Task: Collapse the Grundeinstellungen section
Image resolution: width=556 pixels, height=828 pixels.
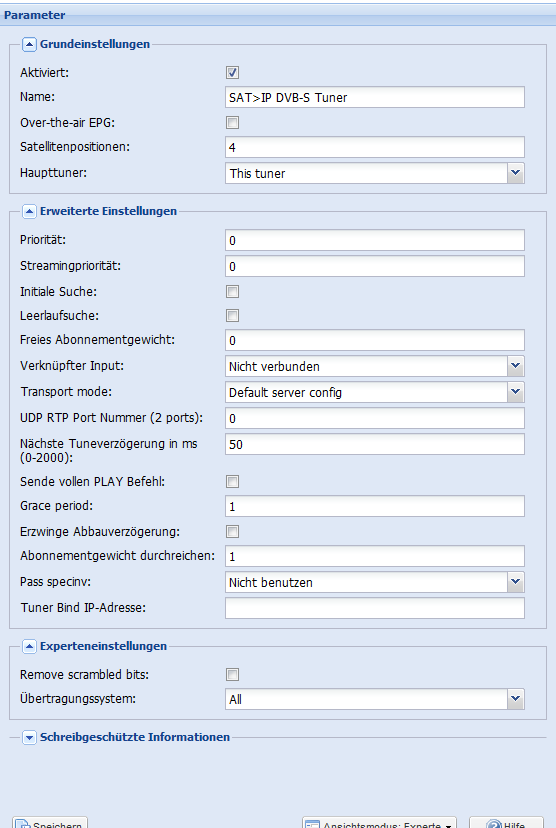Action: click(29, 44)
